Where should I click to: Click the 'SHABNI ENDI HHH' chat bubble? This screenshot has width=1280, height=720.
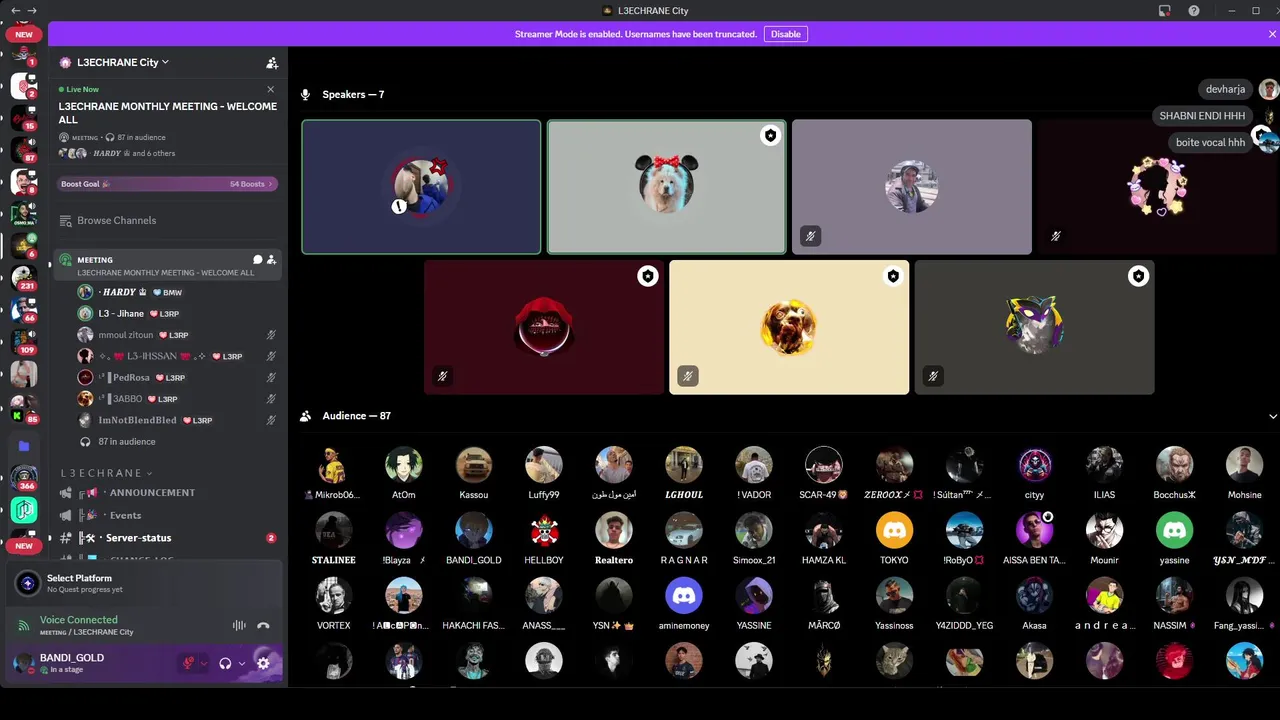[x=1202, y=116]
